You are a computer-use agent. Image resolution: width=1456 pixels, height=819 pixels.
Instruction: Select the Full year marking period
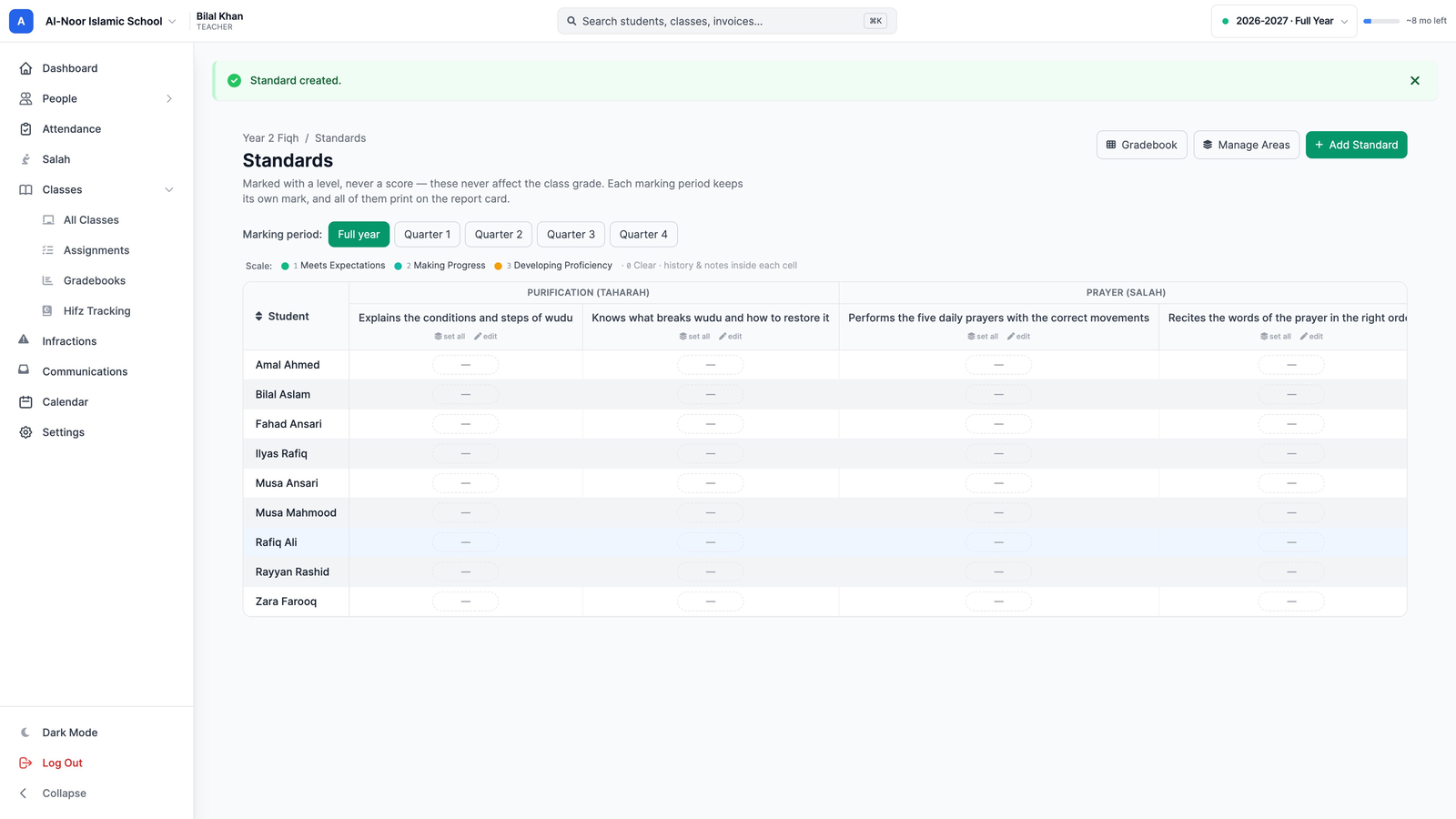pyautogui.click(x=359, y=235)
